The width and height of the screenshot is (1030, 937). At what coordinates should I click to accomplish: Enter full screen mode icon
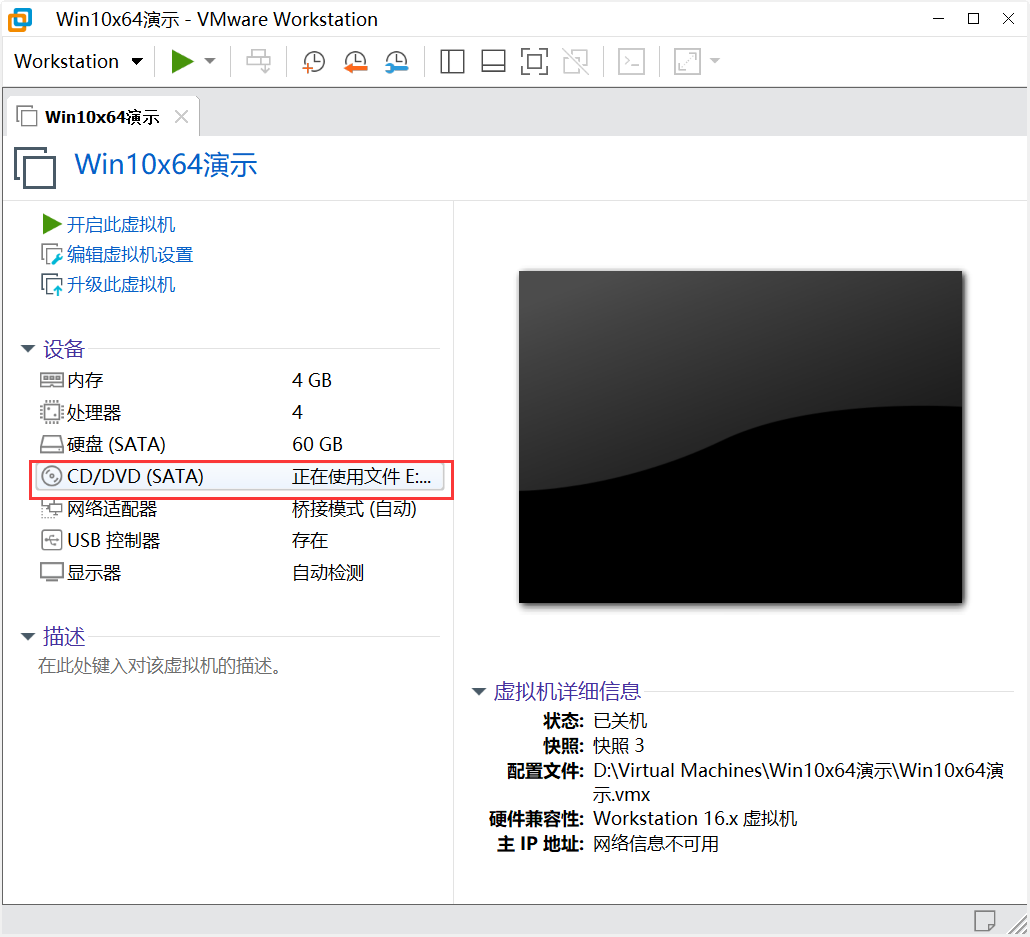coord(534,62)
